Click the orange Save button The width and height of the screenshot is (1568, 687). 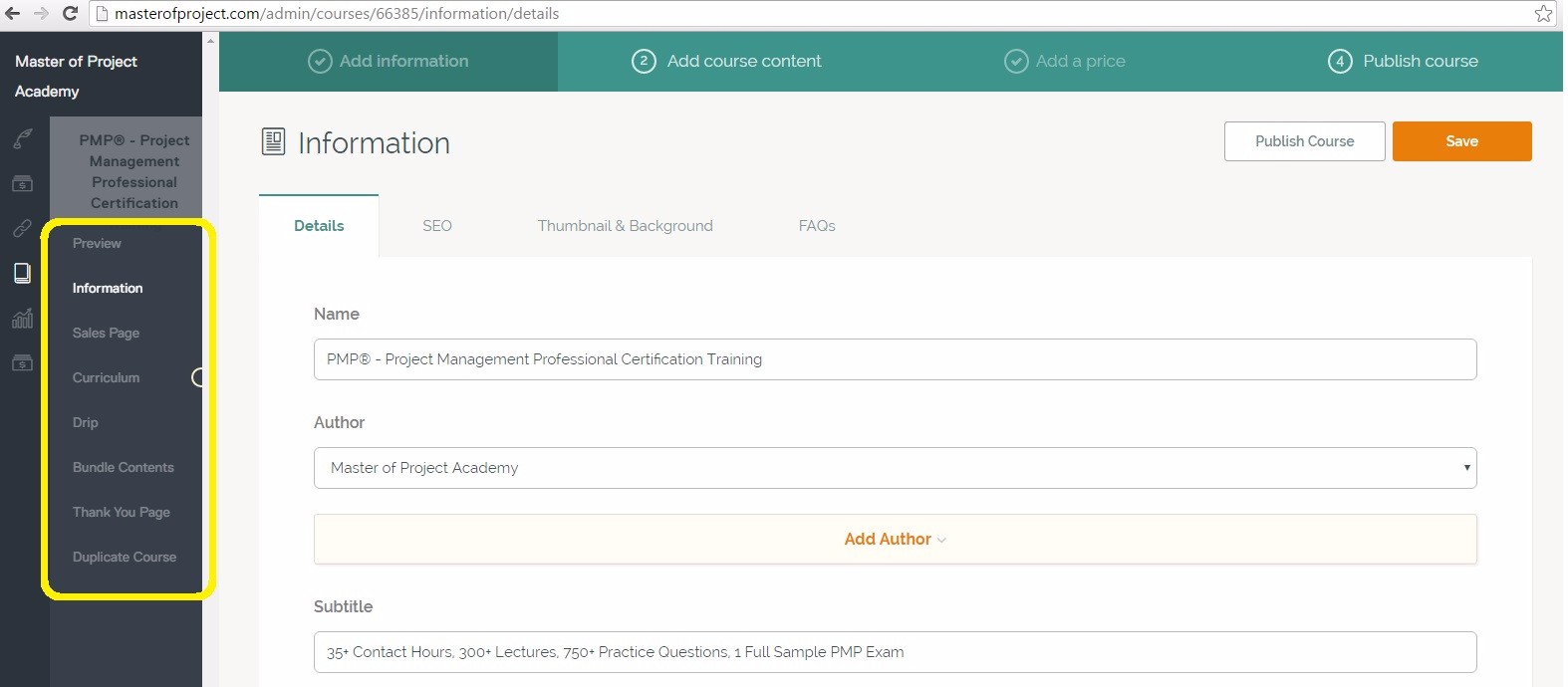(x=1461, y=141)
